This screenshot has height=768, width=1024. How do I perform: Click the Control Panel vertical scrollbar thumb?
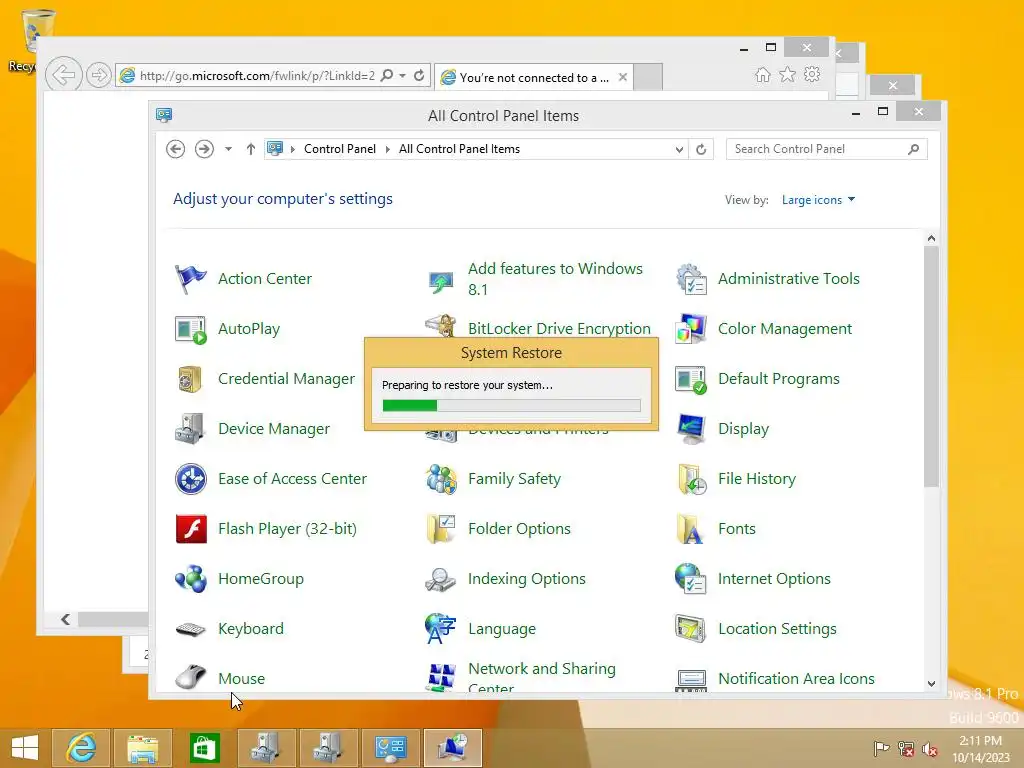coord(931,367)
